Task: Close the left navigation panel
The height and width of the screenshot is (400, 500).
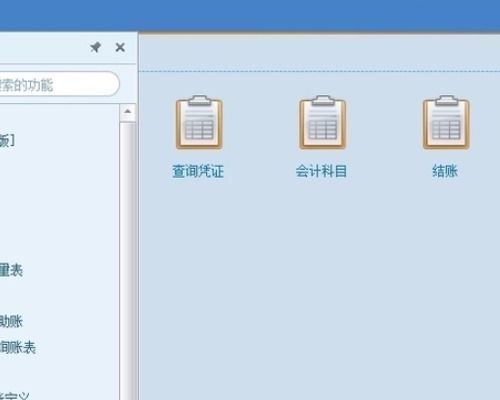Action: click(x=120, y=47)
